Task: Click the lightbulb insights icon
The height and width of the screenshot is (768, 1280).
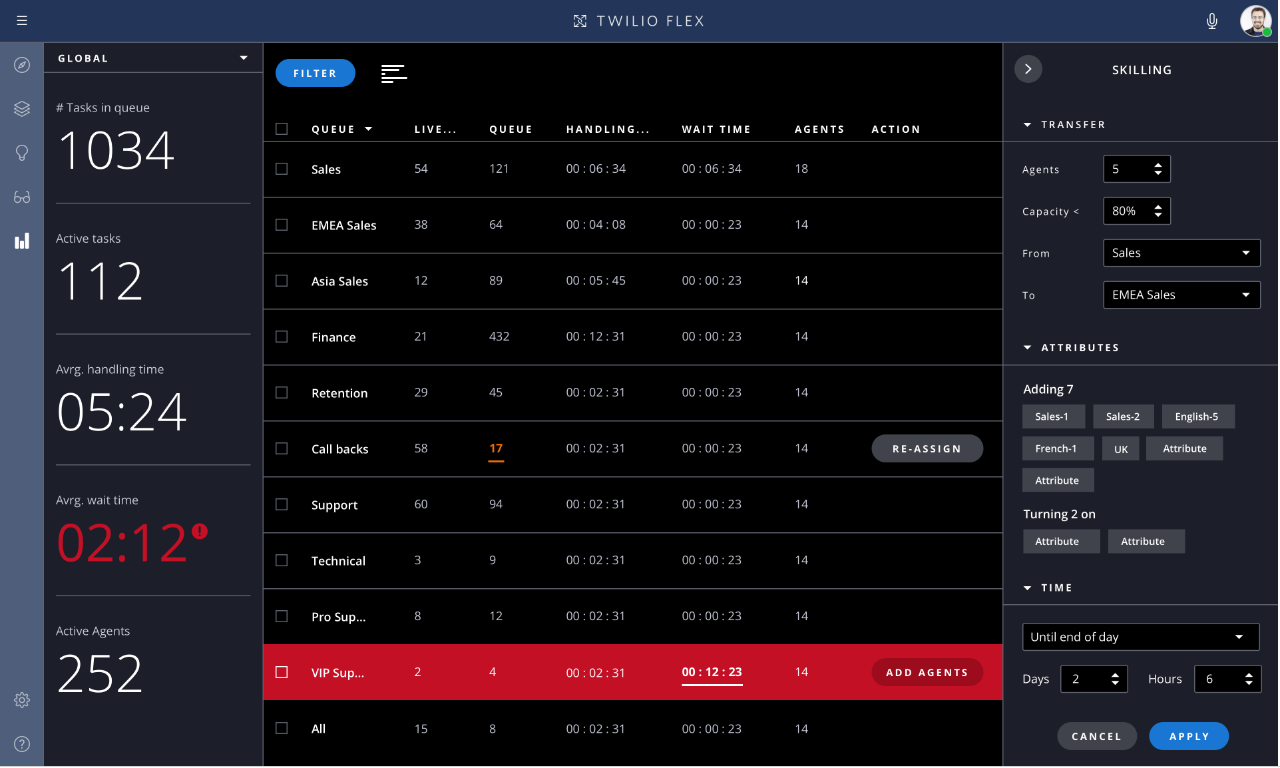Action: 21,153
